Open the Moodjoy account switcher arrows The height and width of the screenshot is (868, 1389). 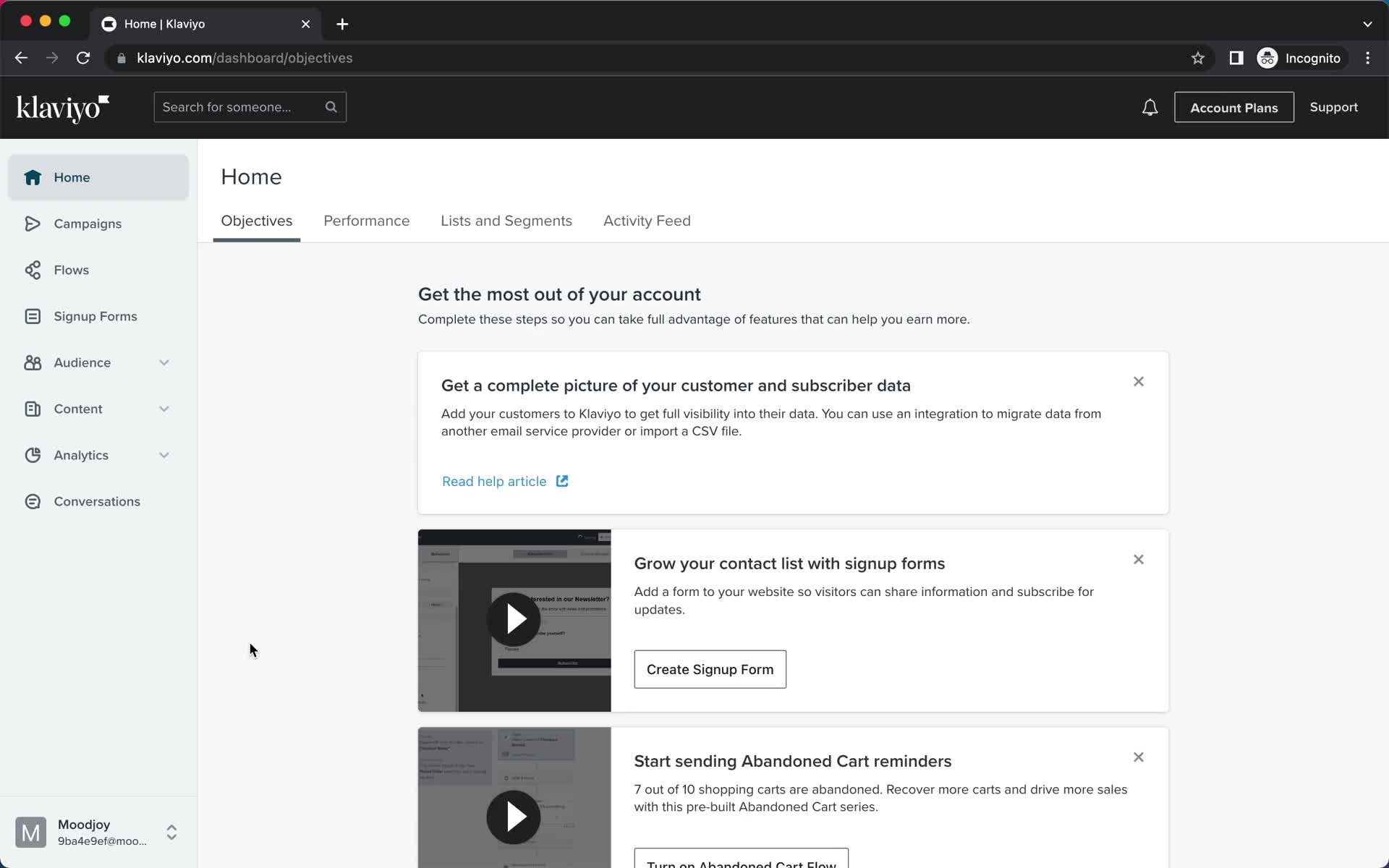pos(171,833)
